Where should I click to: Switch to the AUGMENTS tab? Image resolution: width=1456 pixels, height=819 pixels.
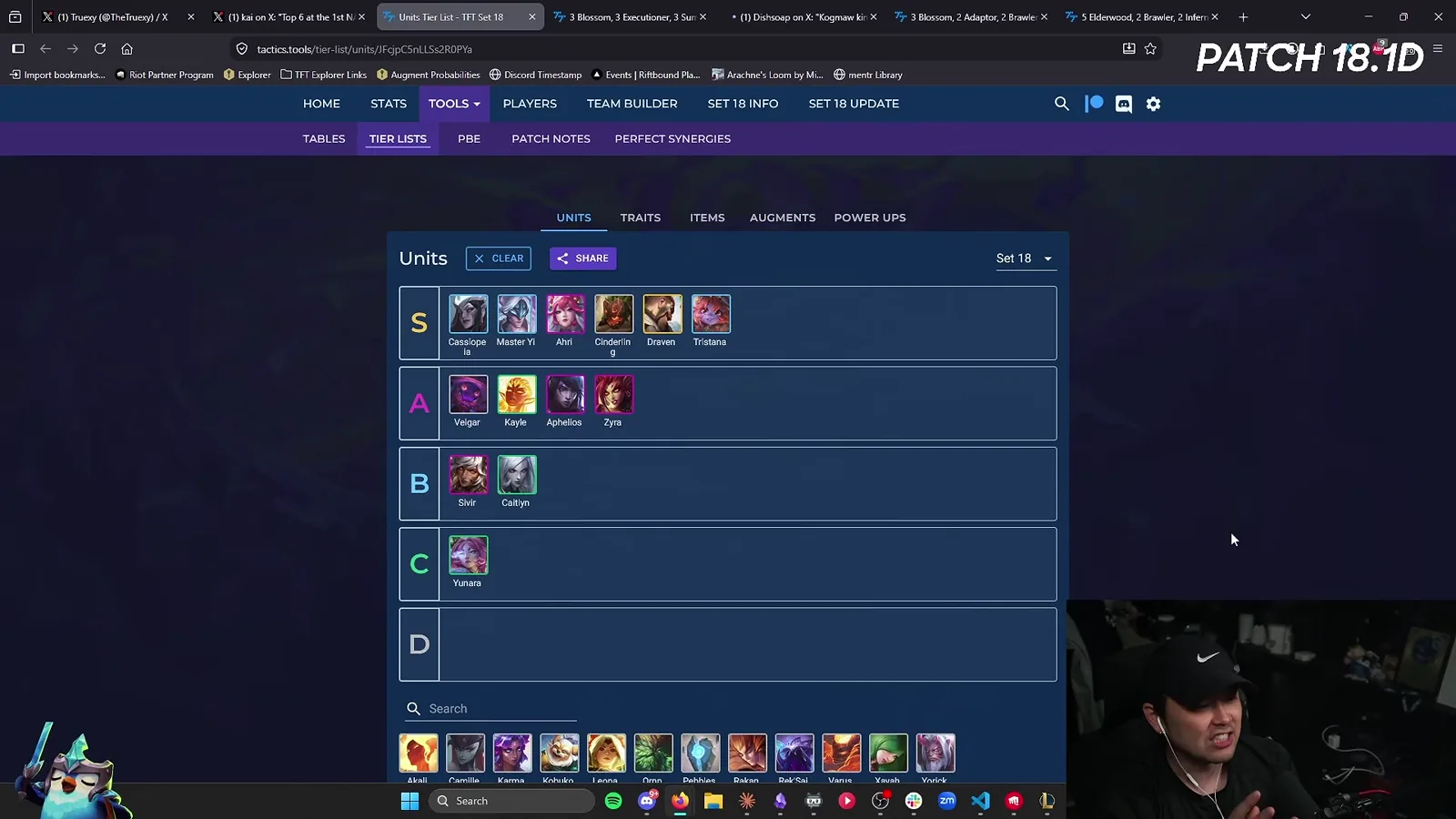point(783,217)
